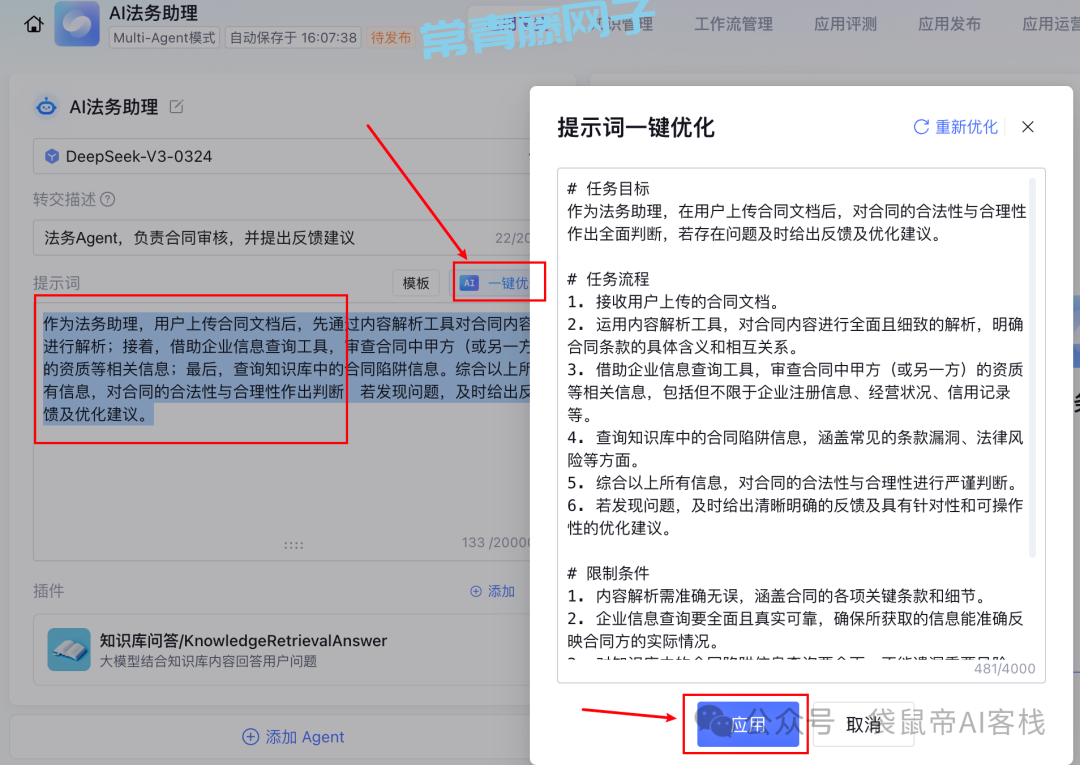This screenshot has height=765, width=1080.
Task: Click the prompt box resize handle
Action: 293,545
